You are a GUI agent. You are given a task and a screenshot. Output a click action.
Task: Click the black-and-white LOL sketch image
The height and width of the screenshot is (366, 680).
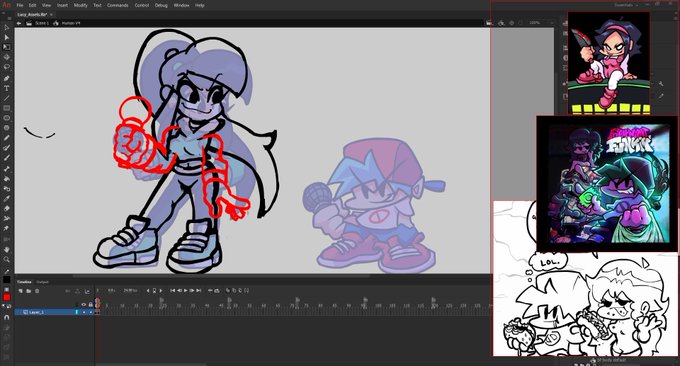585,304
